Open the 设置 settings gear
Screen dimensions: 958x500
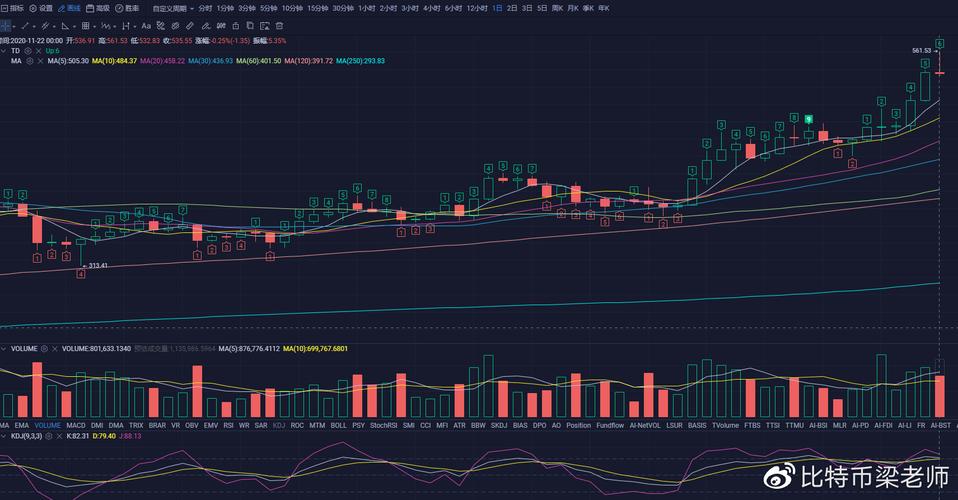coord(41,9)
